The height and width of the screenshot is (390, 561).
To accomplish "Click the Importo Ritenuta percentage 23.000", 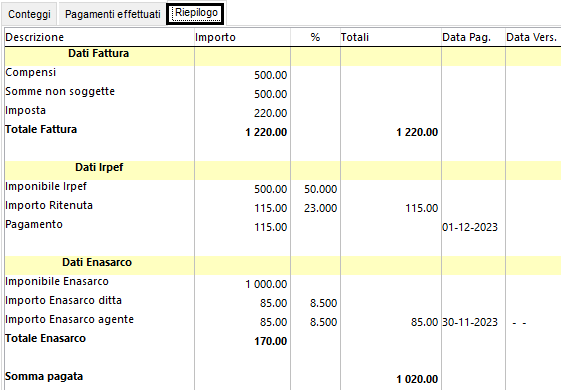I will (x=321, y=208).
